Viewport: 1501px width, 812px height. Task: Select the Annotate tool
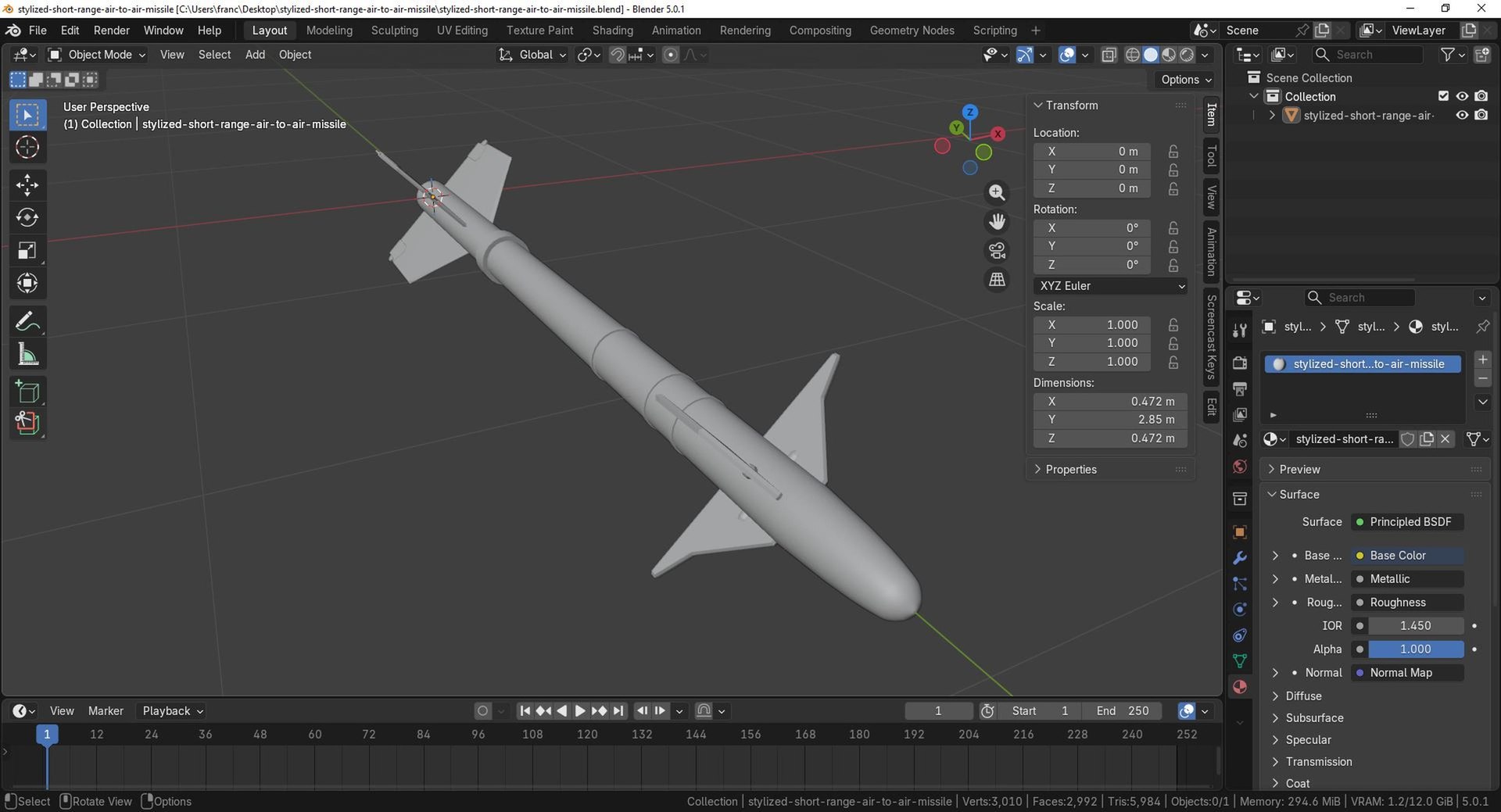[x=27, y=321]
